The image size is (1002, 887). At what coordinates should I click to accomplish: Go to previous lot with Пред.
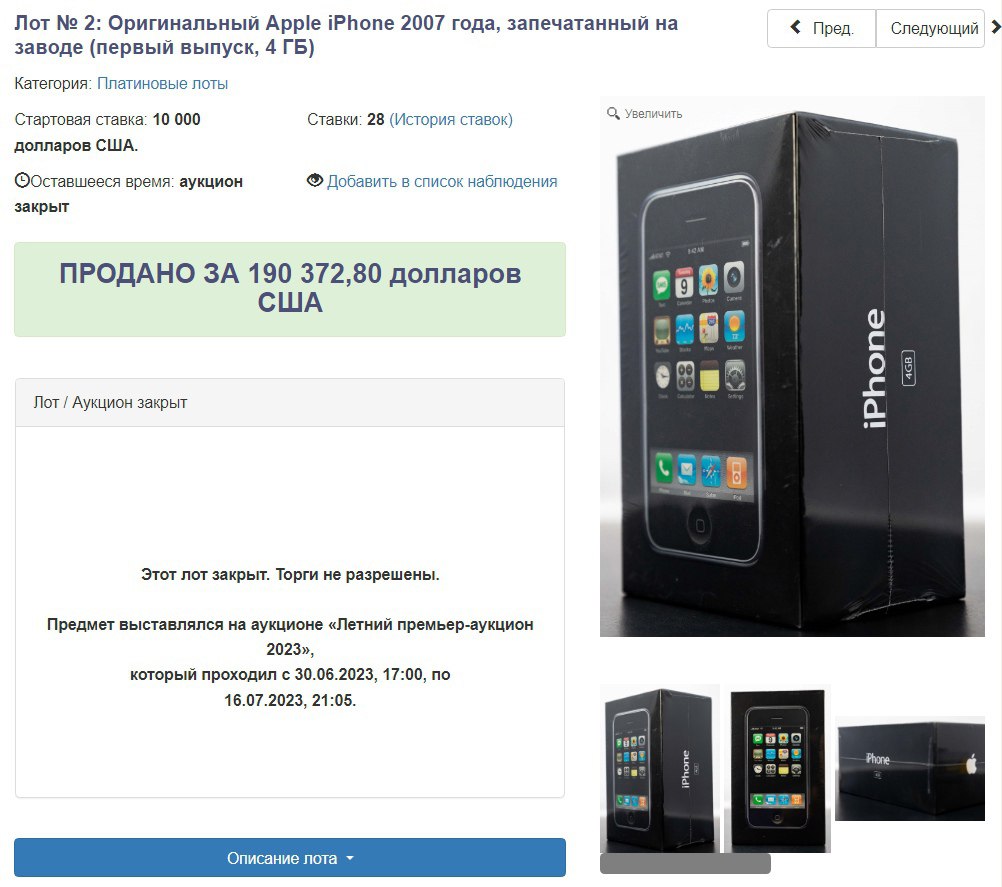point(821,28)
